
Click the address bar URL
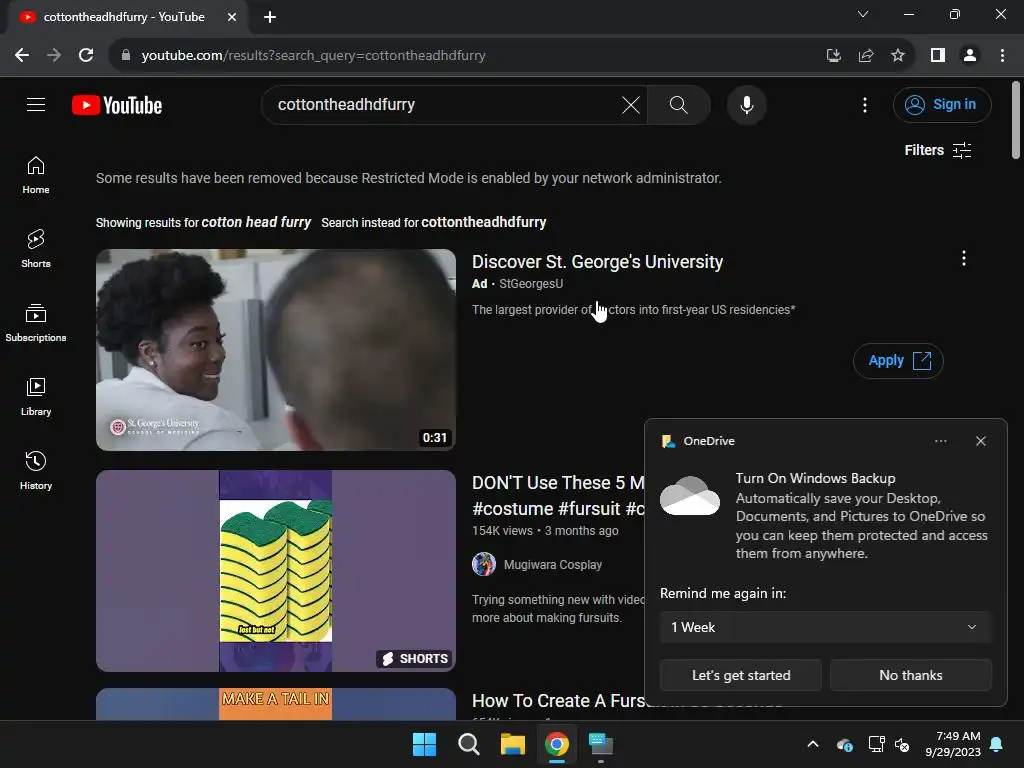point(313,56)
